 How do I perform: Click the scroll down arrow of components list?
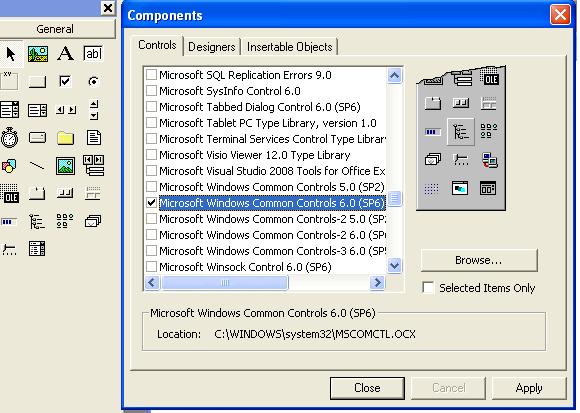pos(394,265)
